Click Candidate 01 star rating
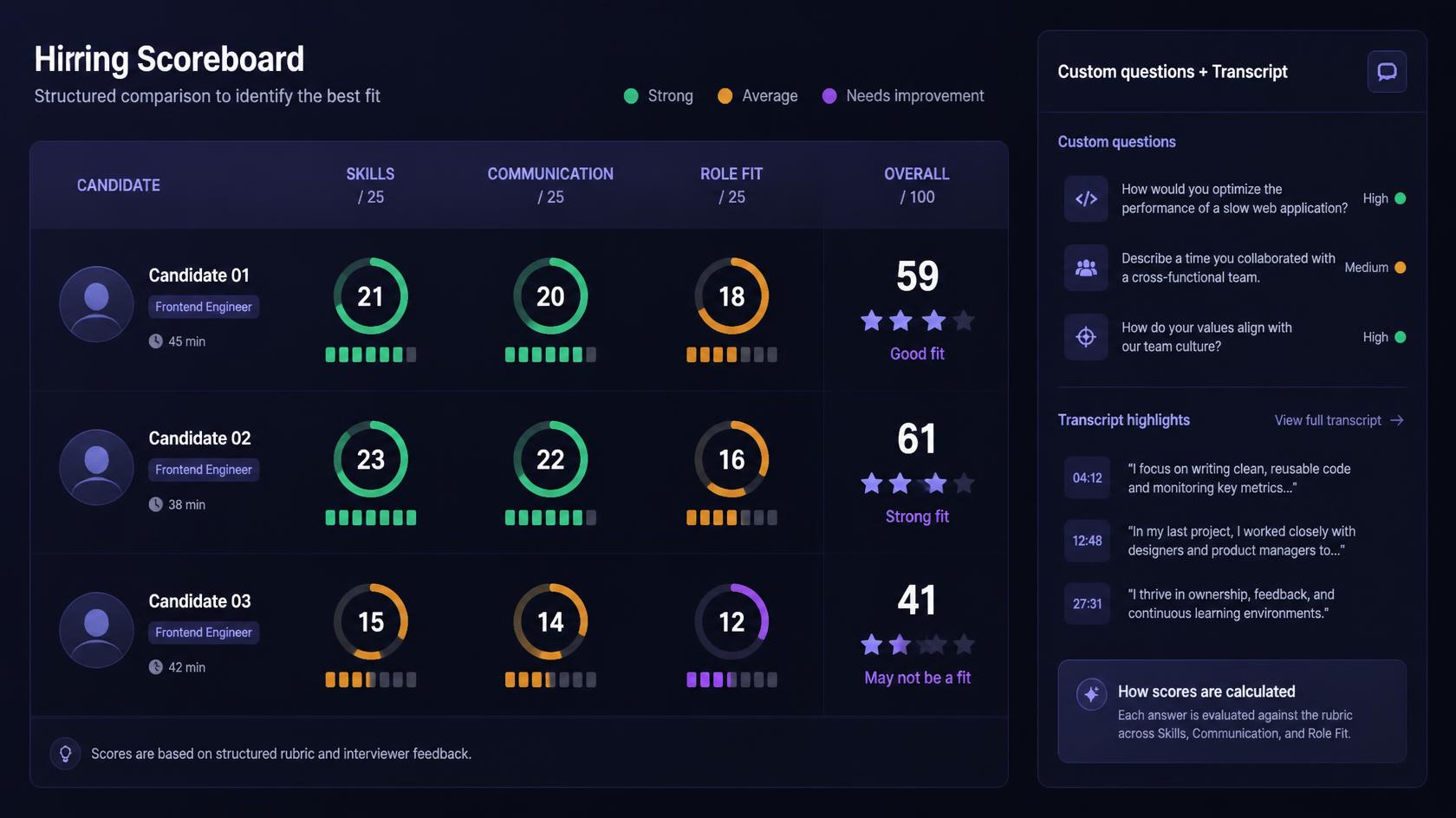Screen dimensions: 1456x818 point(917,321)
